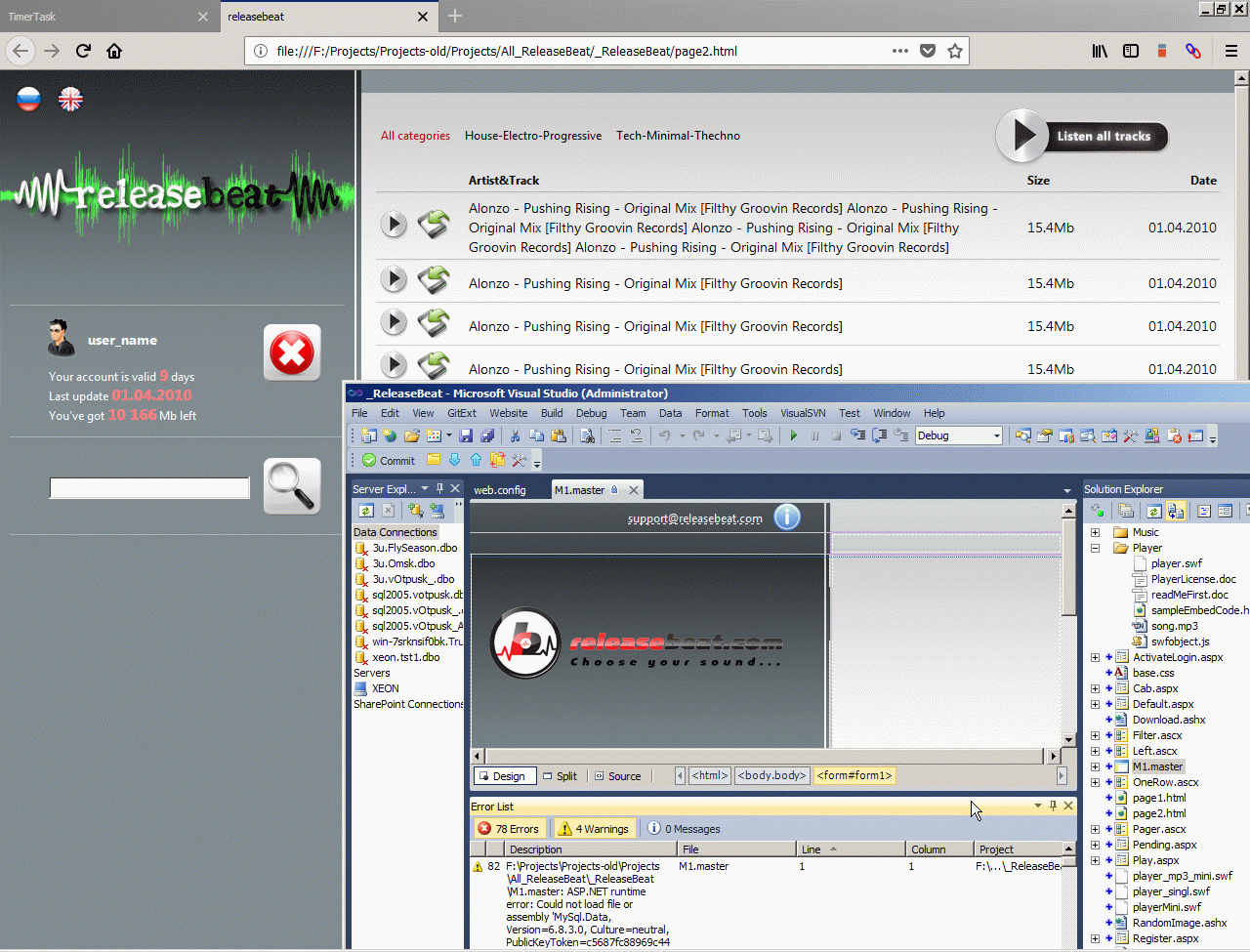Click the Listen all tracks button
1250x952 pixels.
[x=1082, y=136]
